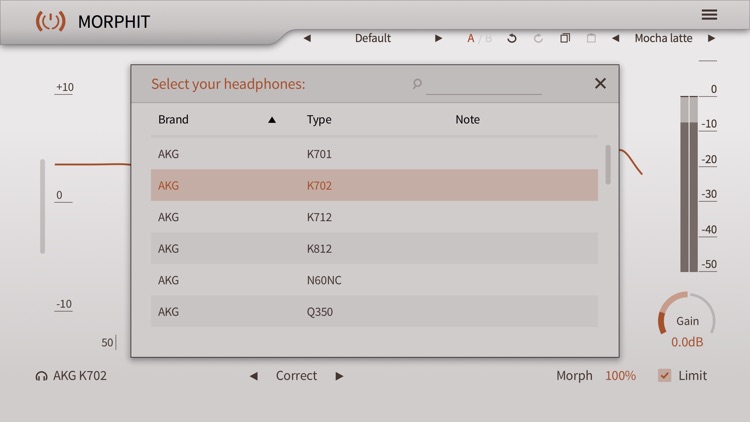The height and width of the screenshot is (422, 750).
Task: Switch to previous theme before Mocha latte
Action: (x=616, y=38)
